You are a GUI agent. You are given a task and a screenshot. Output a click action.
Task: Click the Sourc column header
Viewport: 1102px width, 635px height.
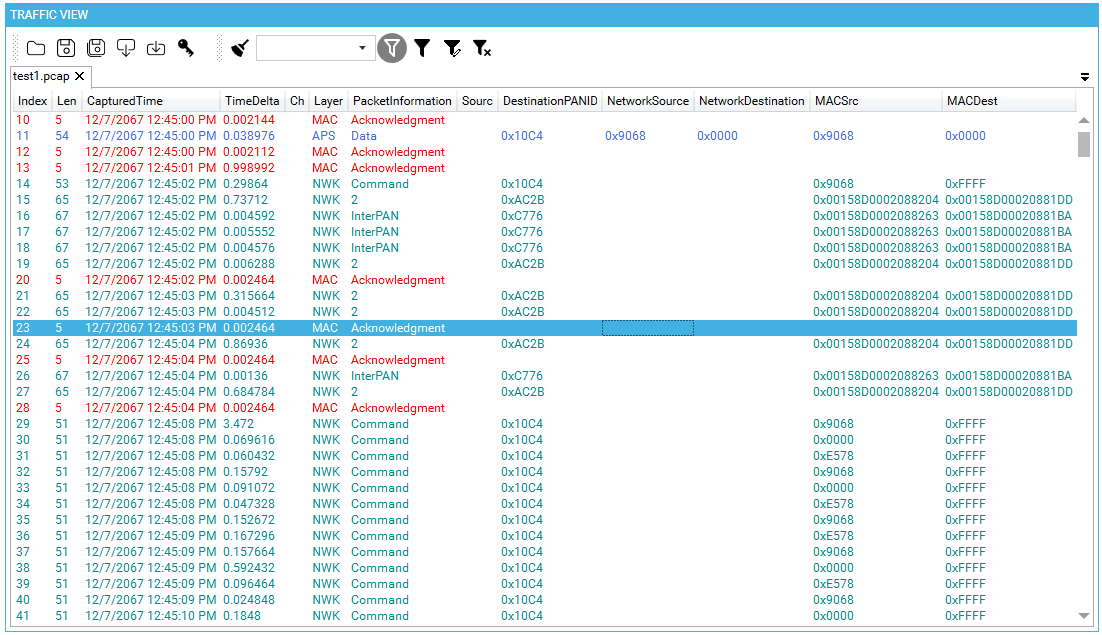click(477, 101)
